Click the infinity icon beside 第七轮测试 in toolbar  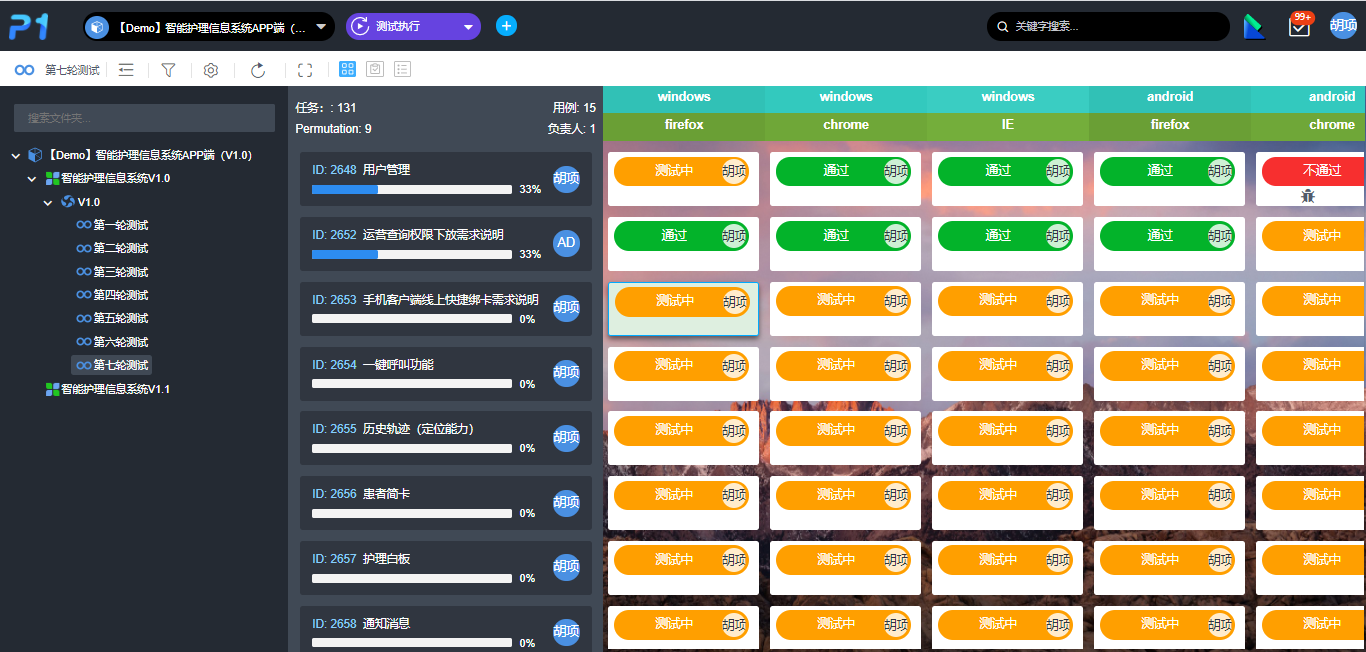pyautogui.click(x=24, y=70)
